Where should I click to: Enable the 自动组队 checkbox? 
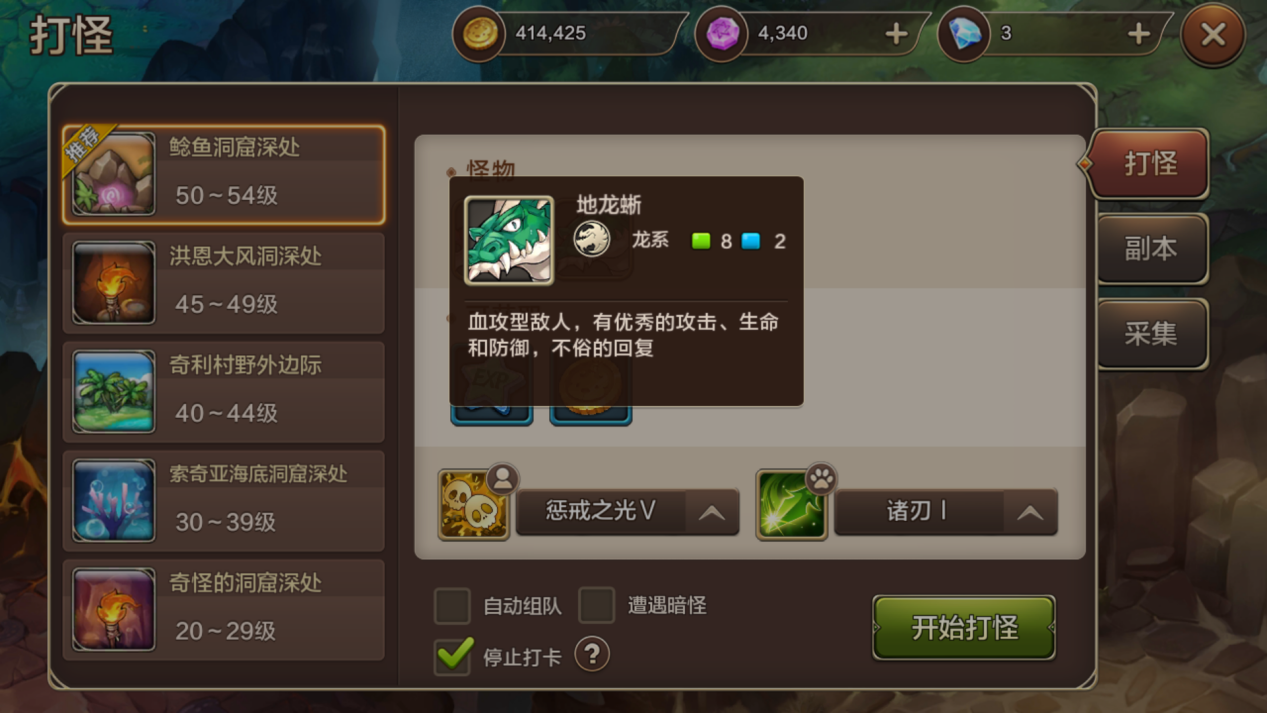[x=452, y=605]
